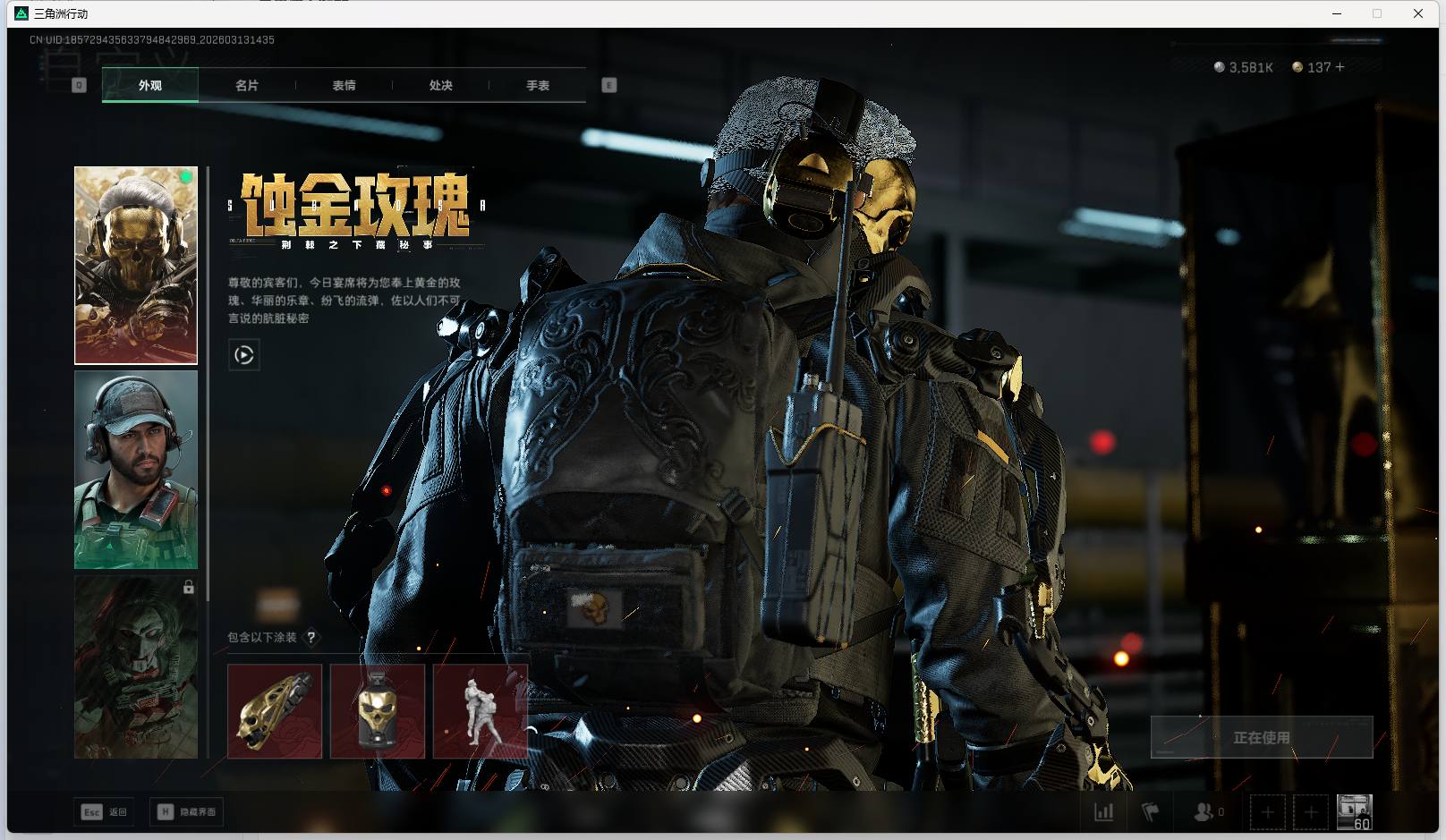
Task: Select the bearded soldier with cap skin thumbnail
Action: [x=136, y=470]
